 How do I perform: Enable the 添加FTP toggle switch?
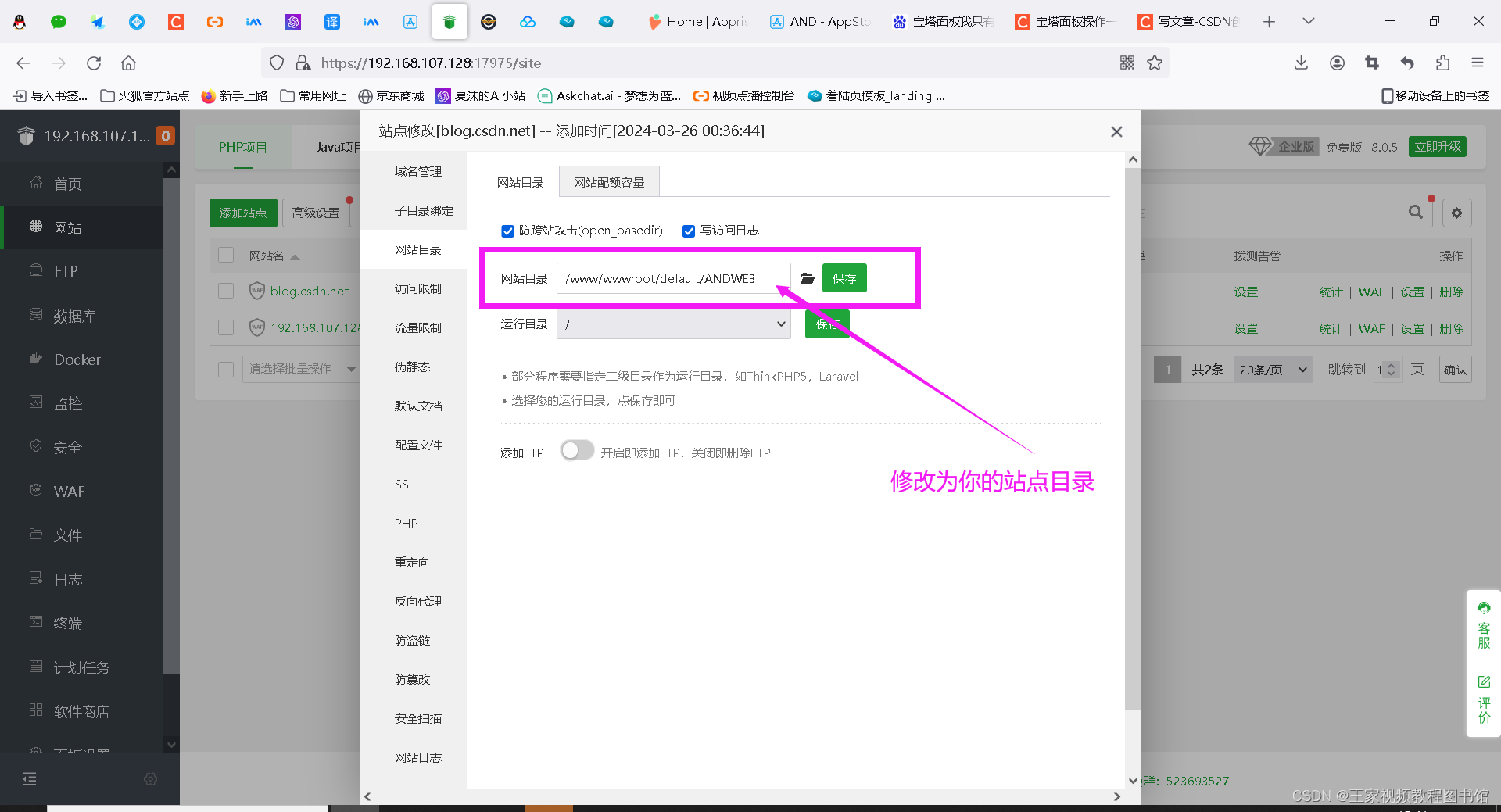pos(577,451)
